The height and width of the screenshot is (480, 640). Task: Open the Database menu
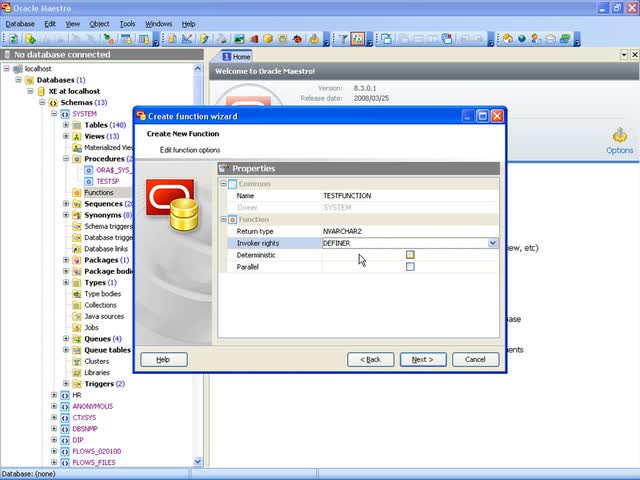20,24
